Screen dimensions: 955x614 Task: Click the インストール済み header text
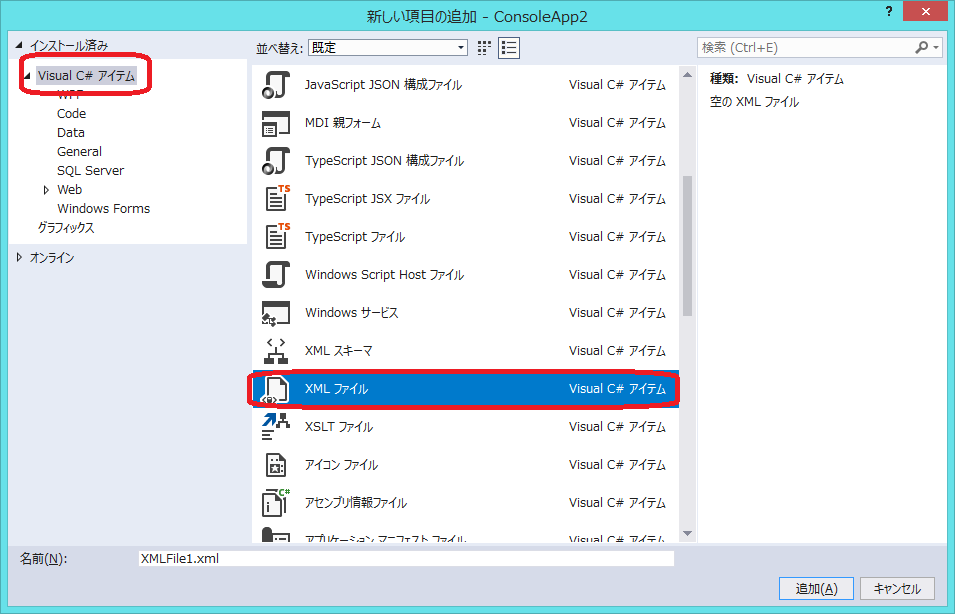[69, 46]
